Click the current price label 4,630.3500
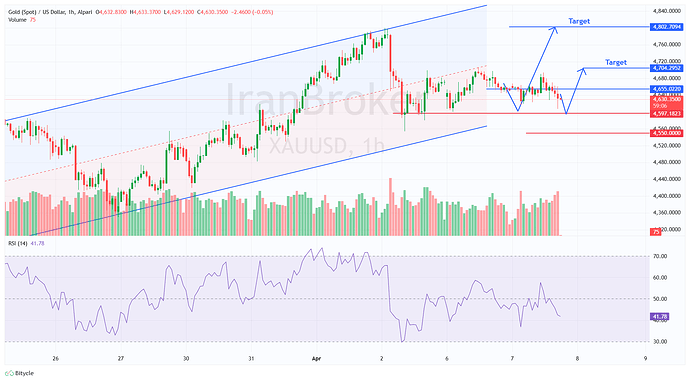690x381 pixels. click(667, 99)
